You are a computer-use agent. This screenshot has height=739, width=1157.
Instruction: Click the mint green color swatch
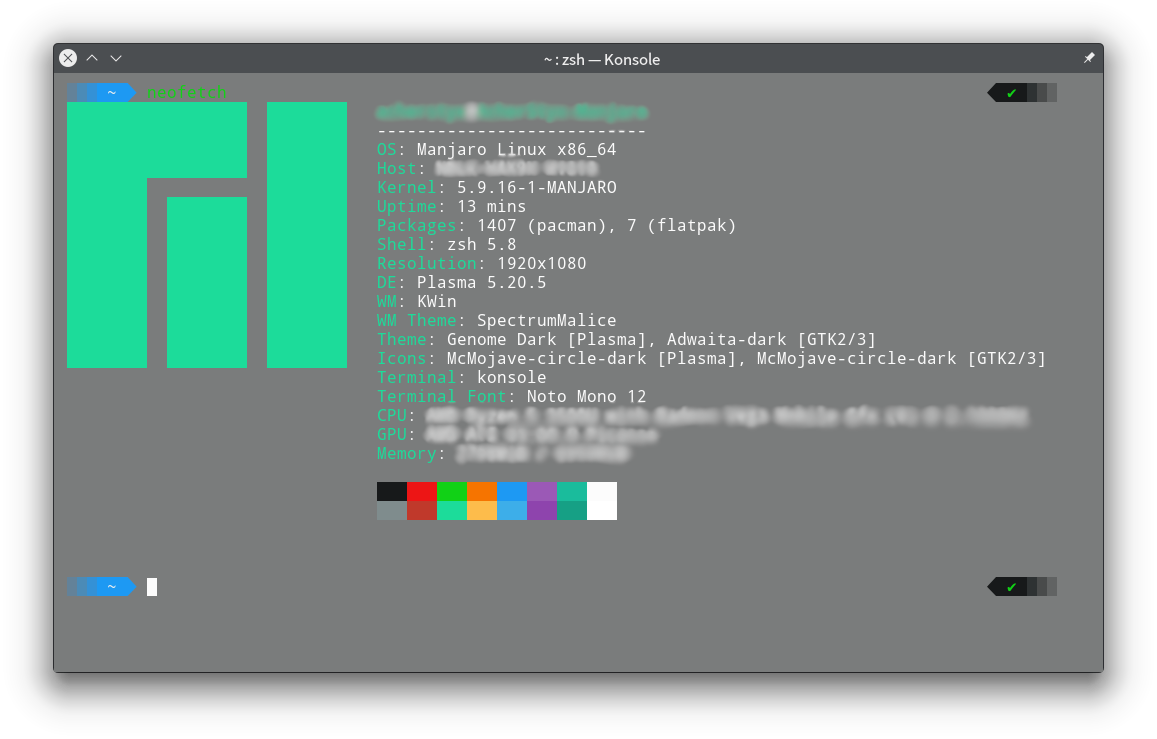(x=452, y=510)
